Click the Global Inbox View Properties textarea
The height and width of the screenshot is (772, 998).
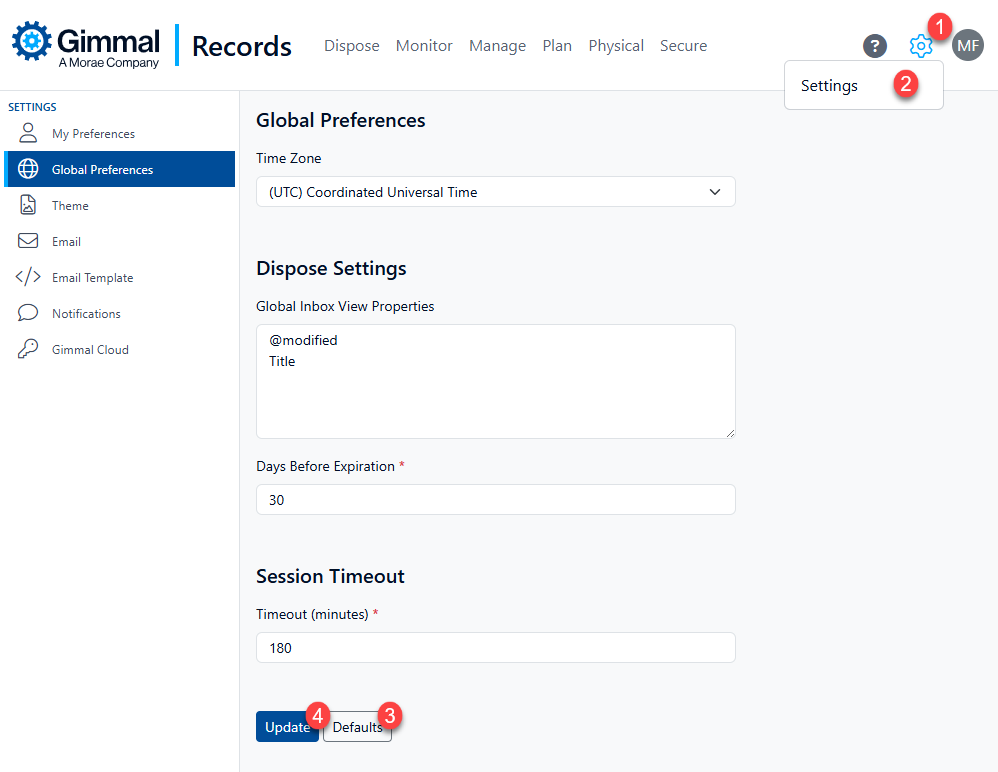coord(495,381)
